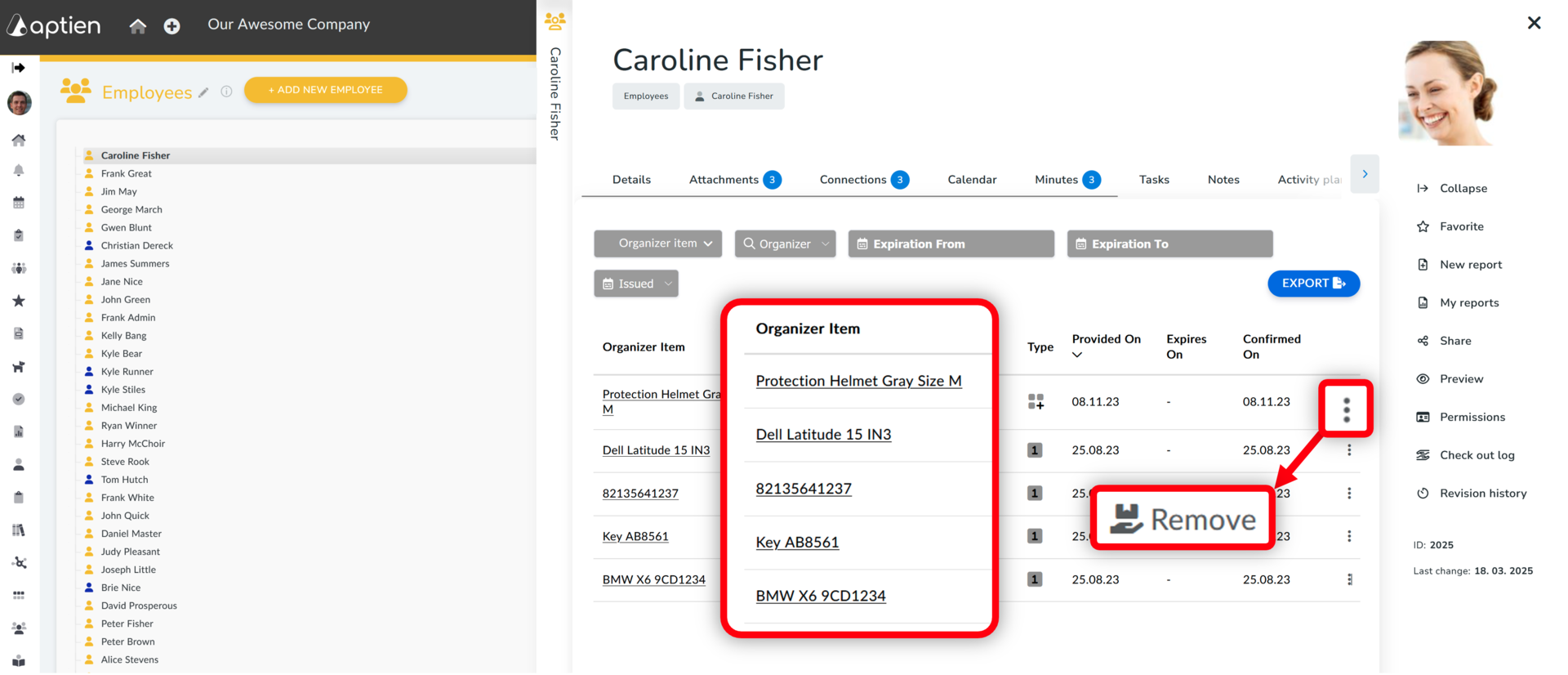Switch to the Attachments tab
1568x675 pixels.
[x=735, y=180]
